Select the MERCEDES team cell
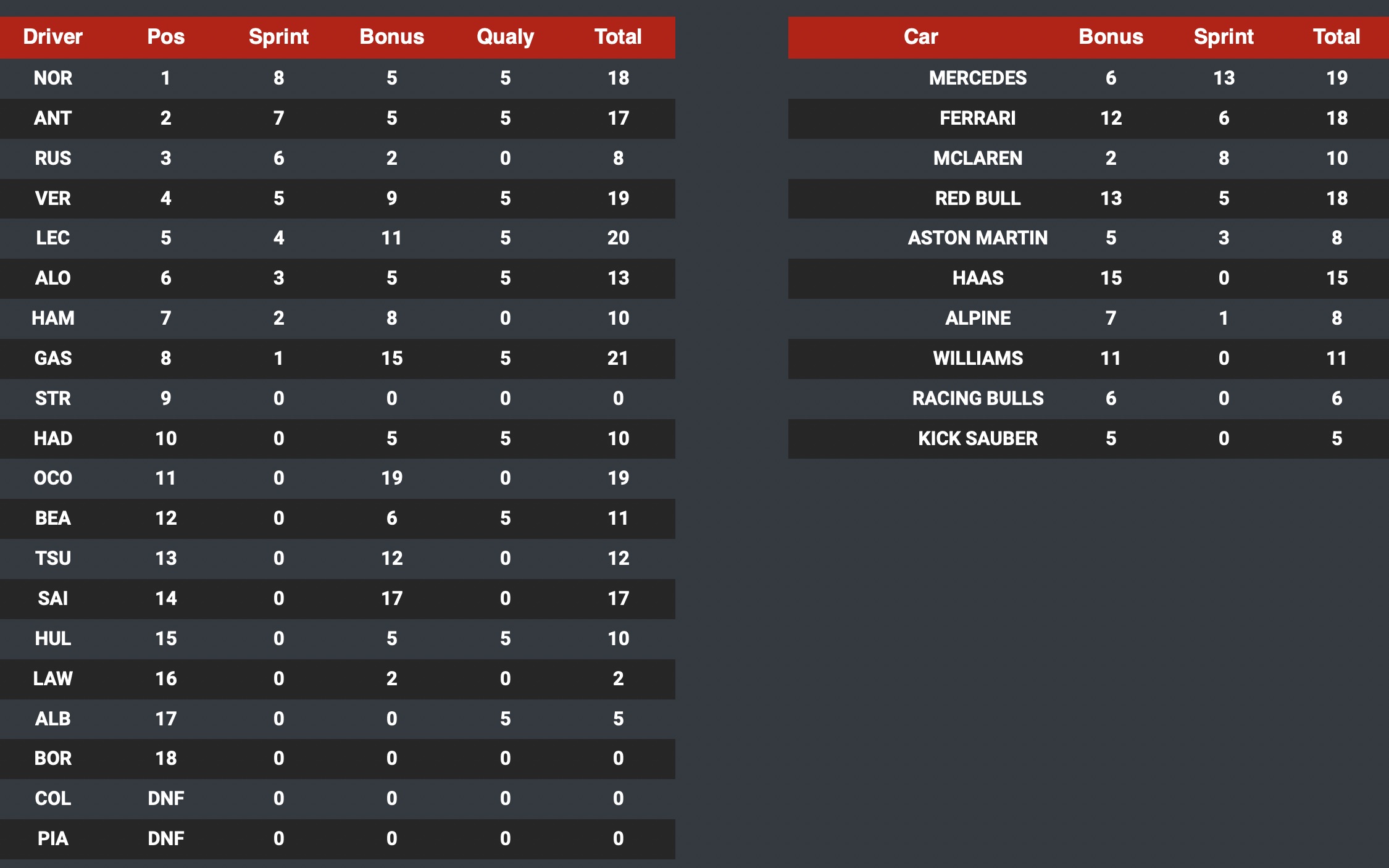 (x=977, y=78)
